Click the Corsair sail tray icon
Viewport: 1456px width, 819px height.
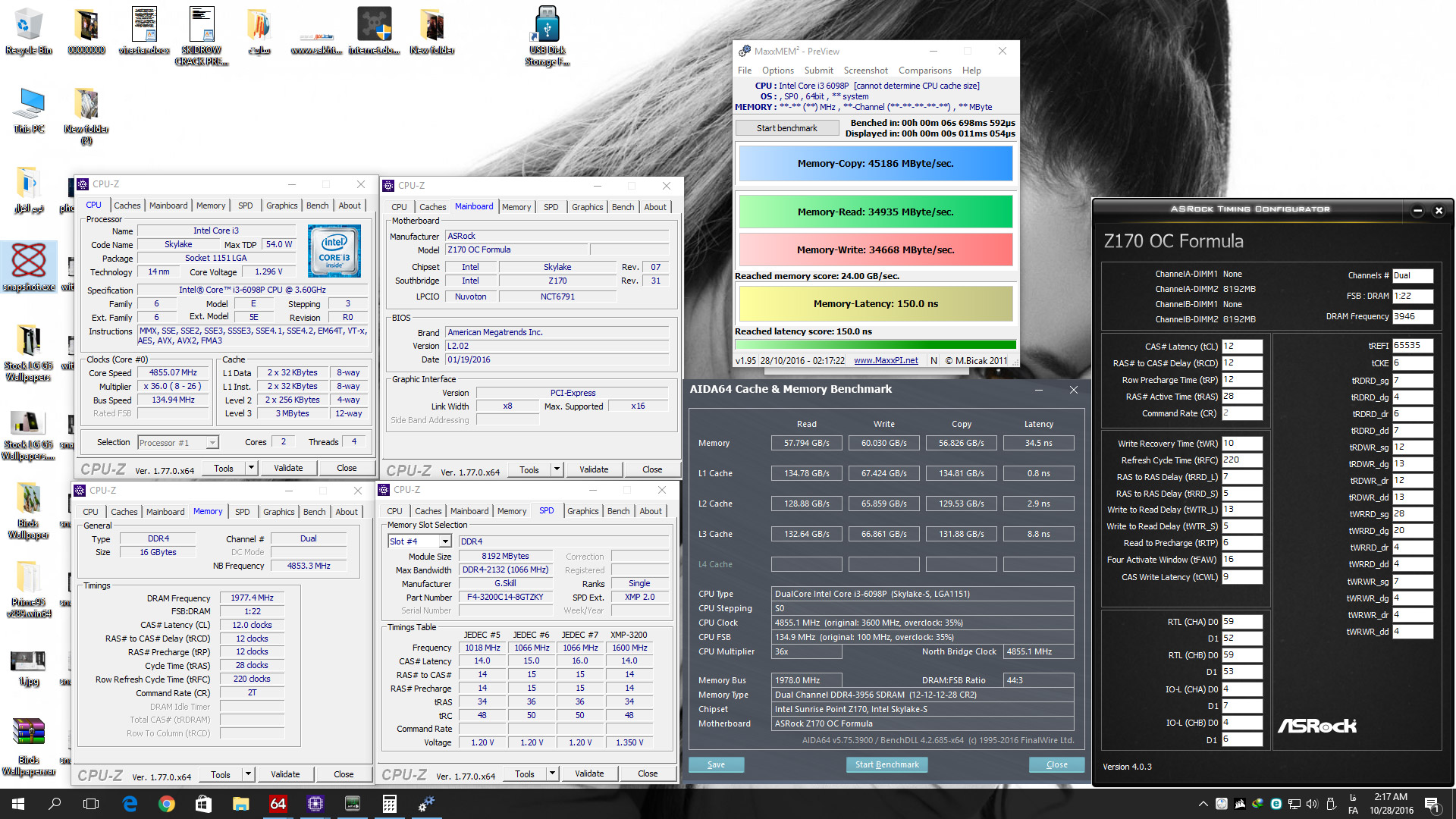tap(1240, 804)
